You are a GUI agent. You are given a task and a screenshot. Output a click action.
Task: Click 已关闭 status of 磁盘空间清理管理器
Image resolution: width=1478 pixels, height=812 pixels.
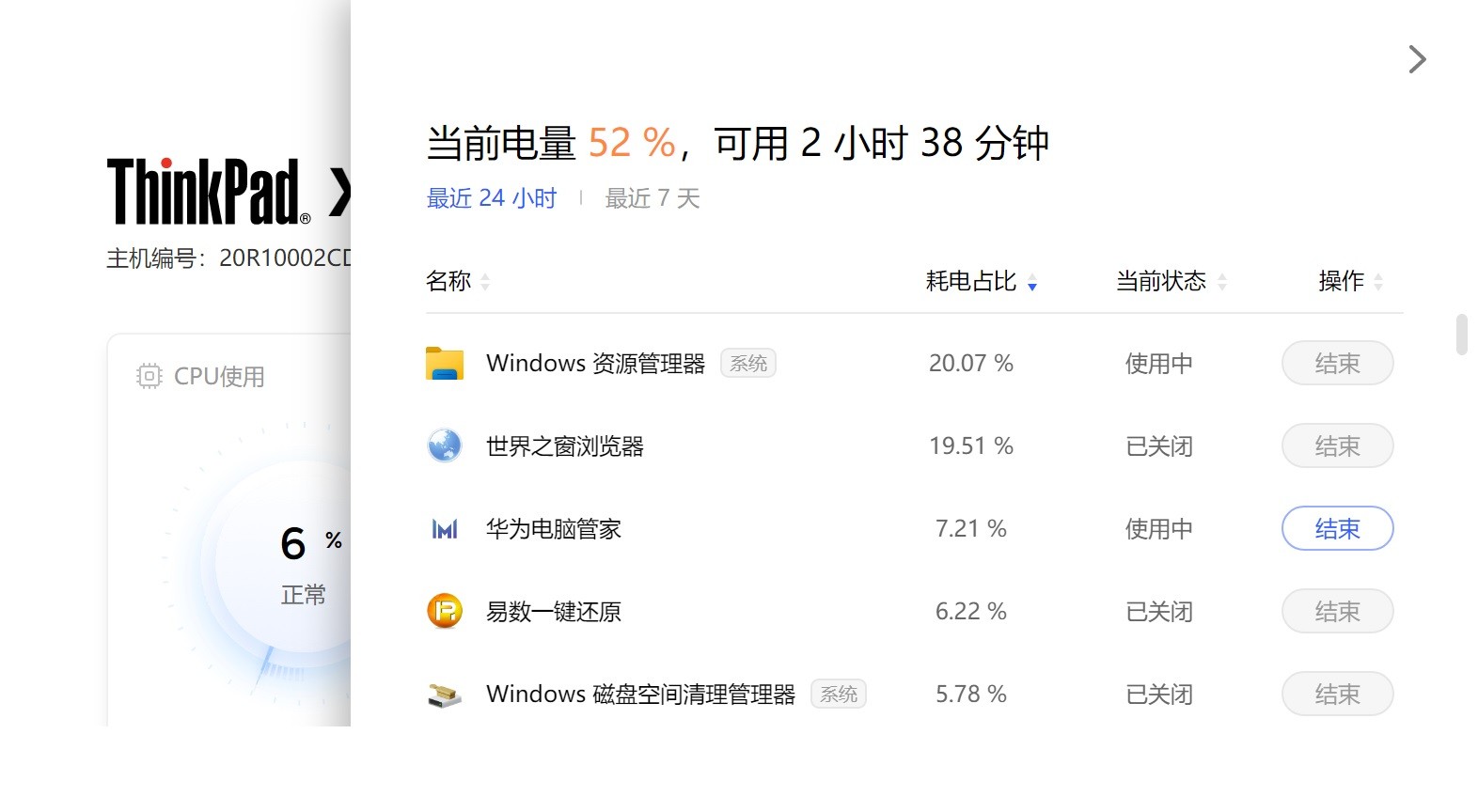tap(1159, 695)
